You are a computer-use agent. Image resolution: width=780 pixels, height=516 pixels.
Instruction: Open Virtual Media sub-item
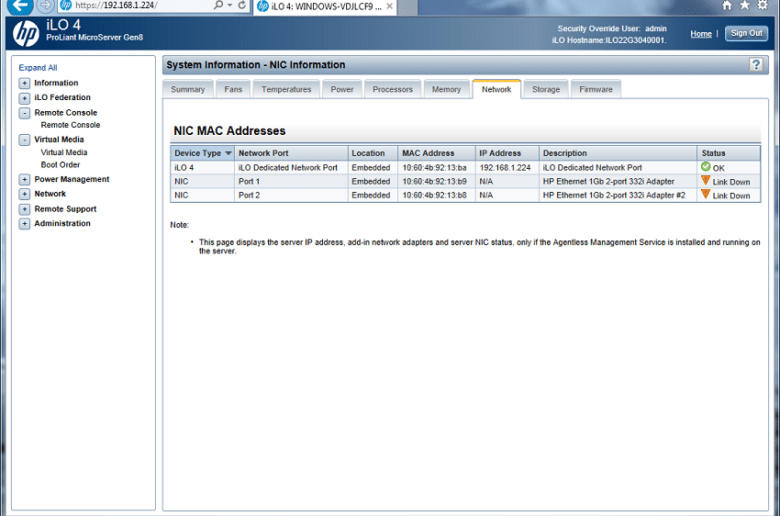click(64, 152)
